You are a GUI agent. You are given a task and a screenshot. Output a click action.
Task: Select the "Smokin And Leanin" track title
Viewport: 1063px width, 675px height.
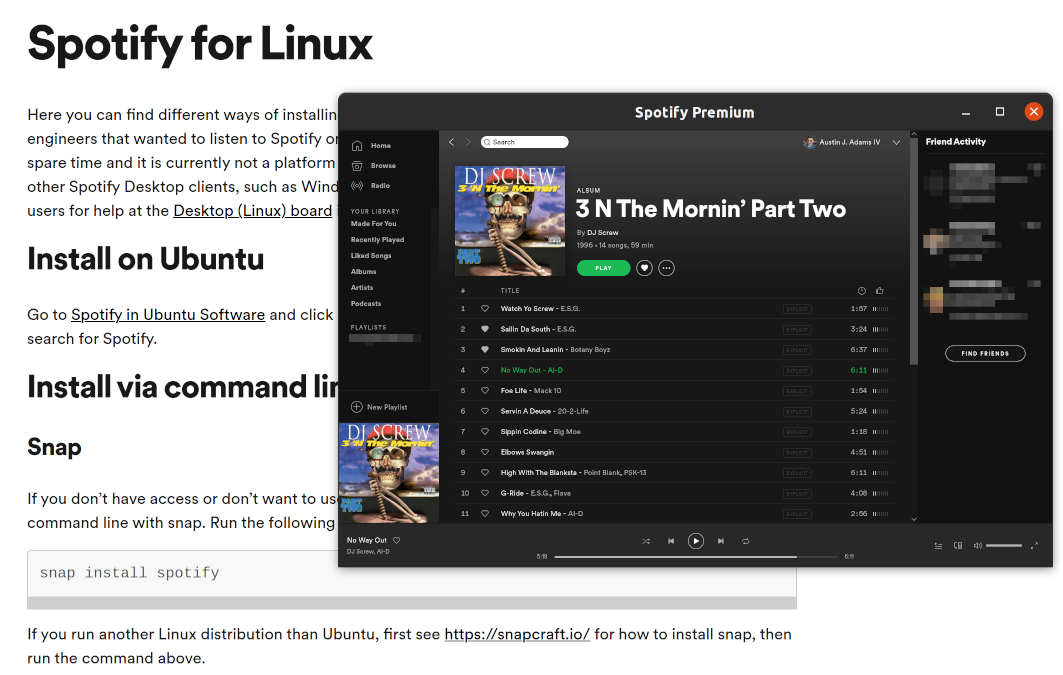pos(532,350)
